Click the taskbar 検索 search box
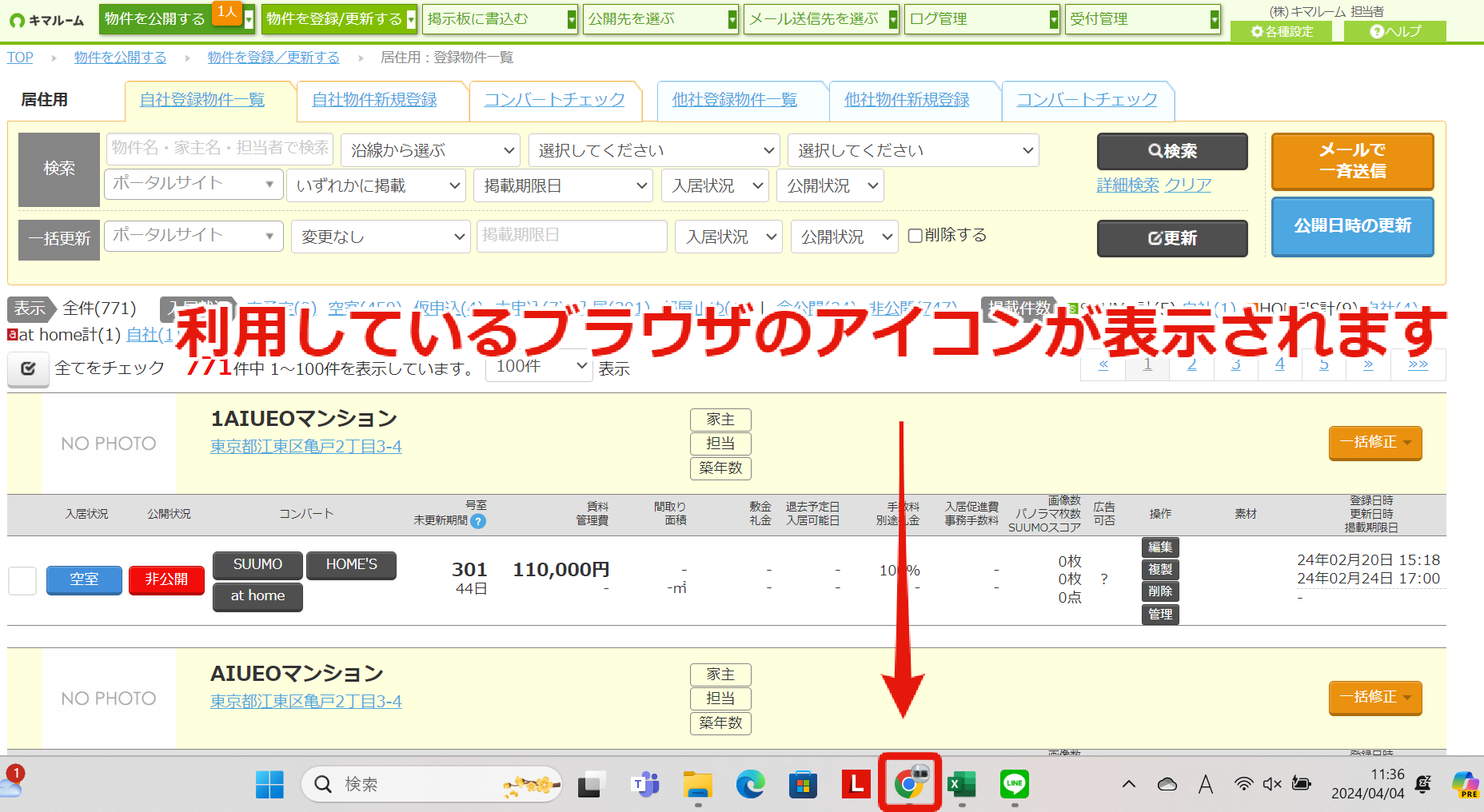The image size is (1484, 812). coord(432,785)
